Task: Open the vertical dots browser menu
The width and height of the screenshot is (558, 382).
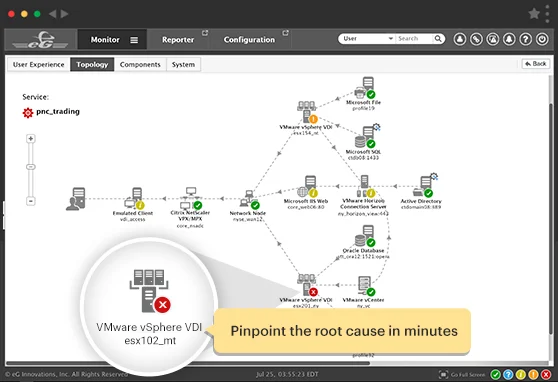Action: [547, 14]
